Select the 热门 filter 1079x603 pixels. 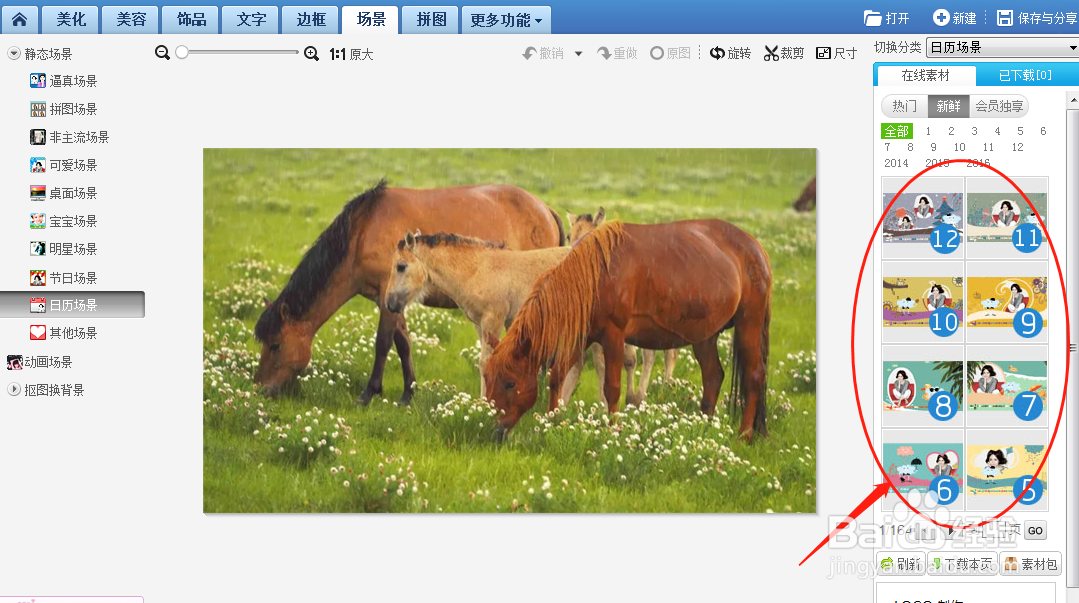point(904,106)
